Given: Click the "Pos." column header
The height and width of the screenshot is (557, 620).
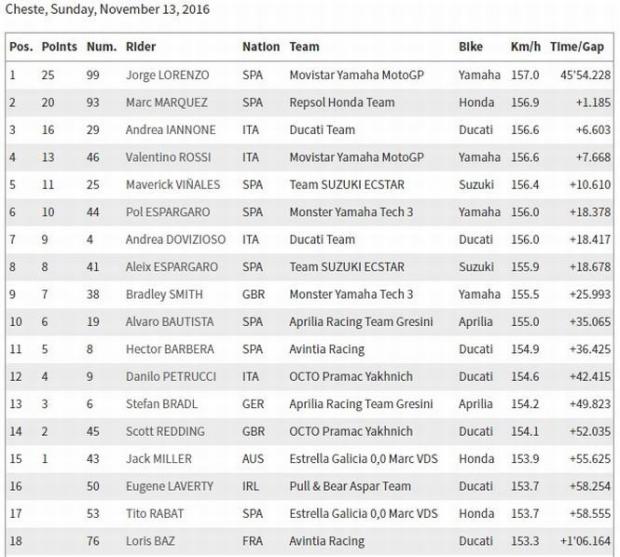Looking at the screenshot, I should (20, 47).
